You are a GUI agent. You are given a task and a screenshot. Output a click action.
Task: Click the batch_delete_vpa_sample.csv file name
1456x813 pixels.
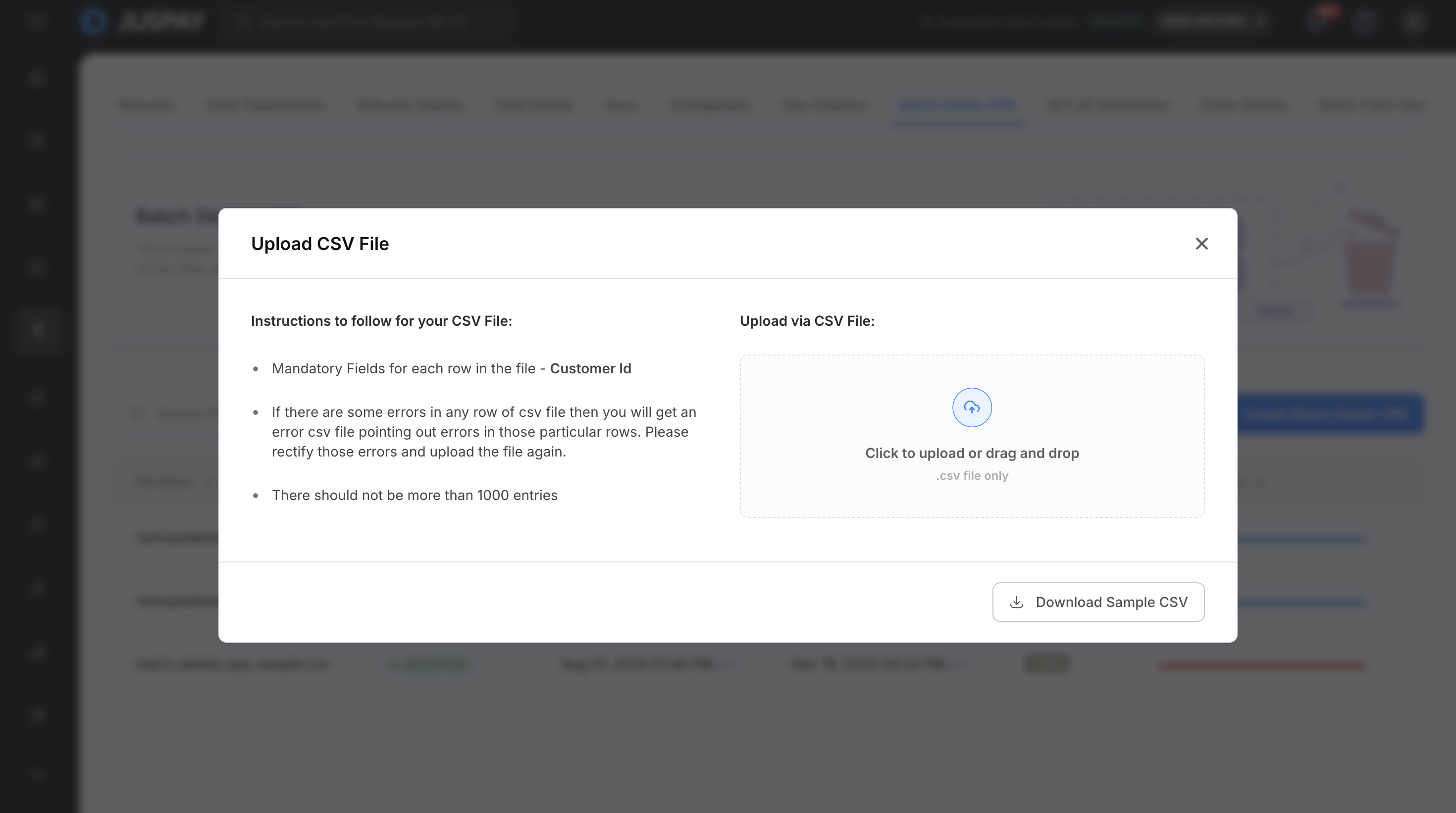233,664
